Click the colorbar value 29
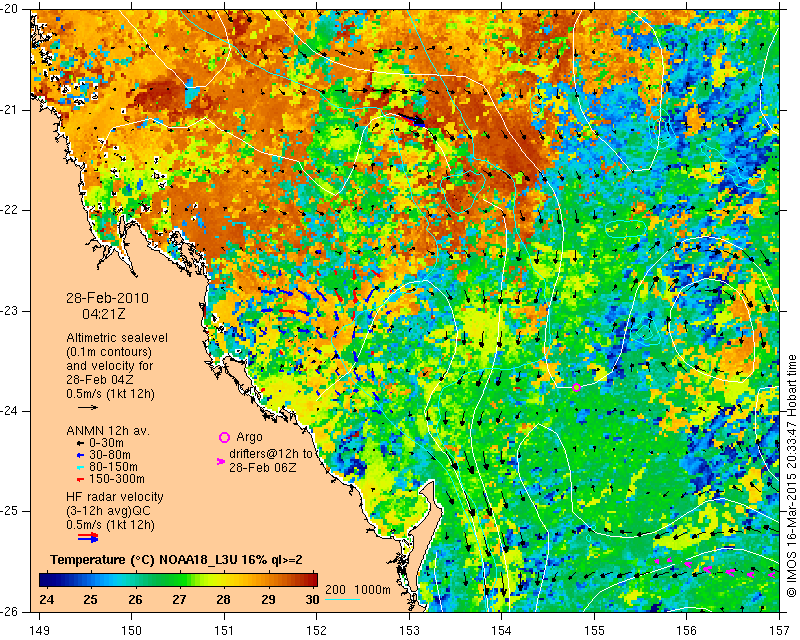Screen dimensions: 800x640 (x=268, y=599)
